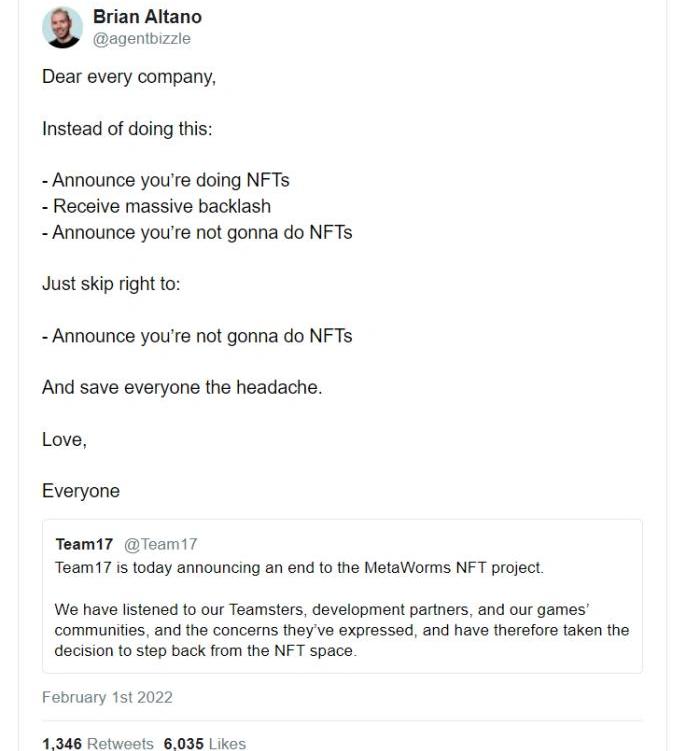686x751 pixels.
Task: Click the @agentbizzle handle
Action: (141, 39)
